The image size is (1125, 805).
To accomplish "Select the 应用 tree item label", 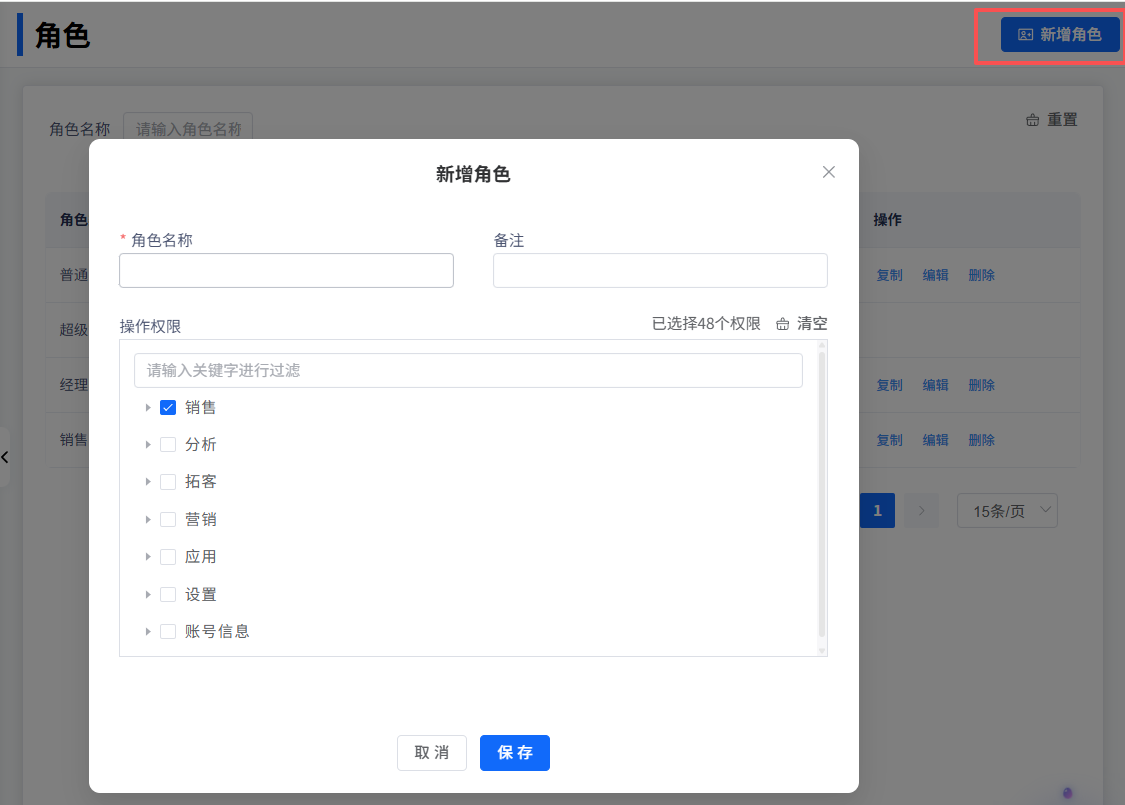I will click(201, 557).
